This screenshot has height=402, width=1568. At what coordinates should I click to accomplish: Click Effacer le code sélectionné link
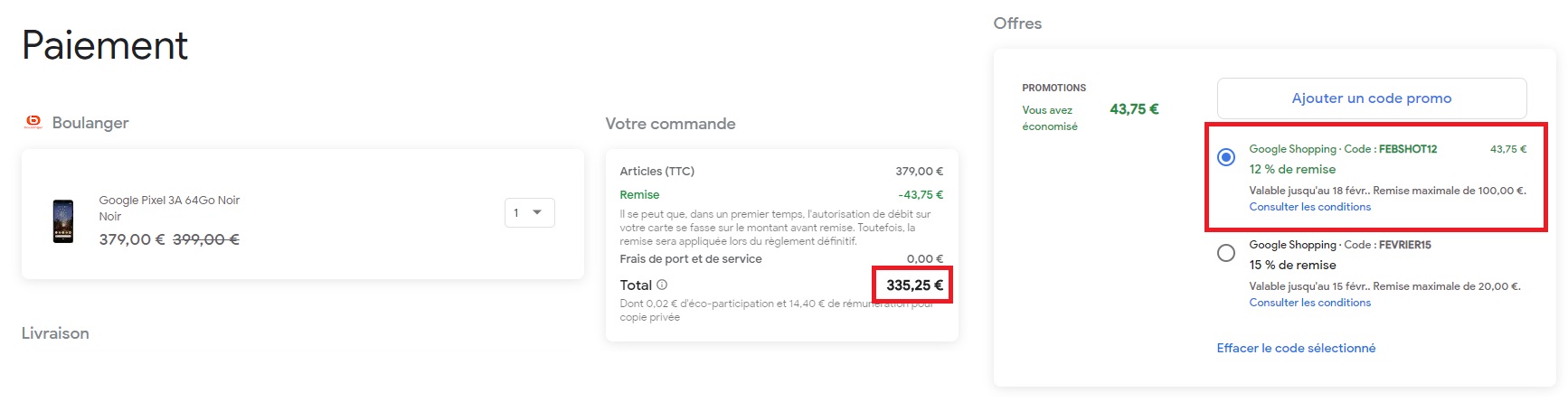(x=1296, y=348)
